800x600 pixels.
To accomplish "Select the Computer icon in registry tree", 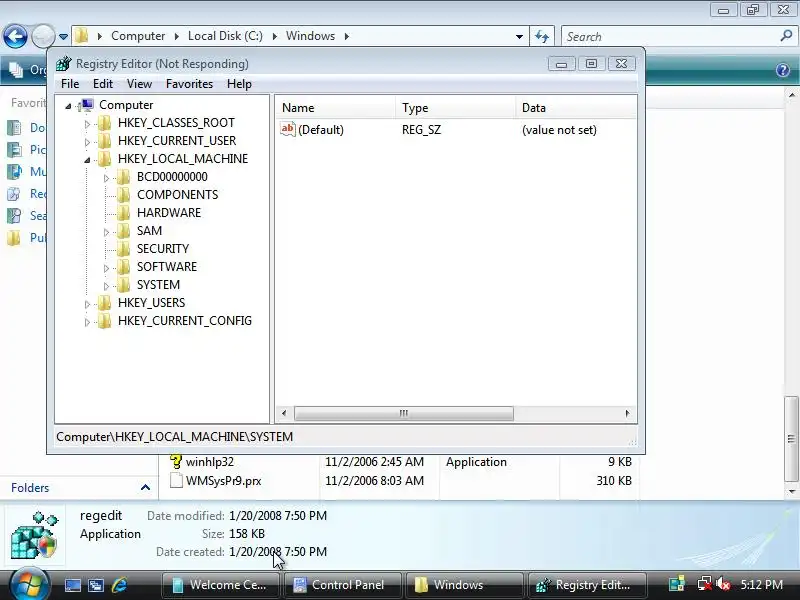I will (x=87, y=105).
